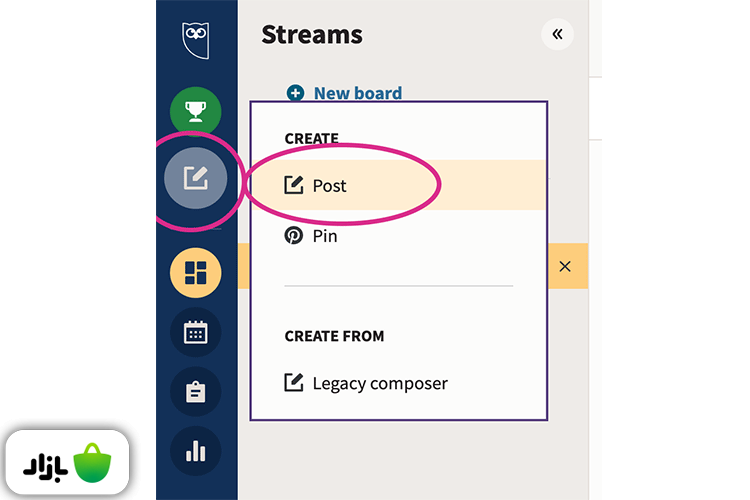Click the CREATE FROM section label
750x500 pixels.
[334, 336]
